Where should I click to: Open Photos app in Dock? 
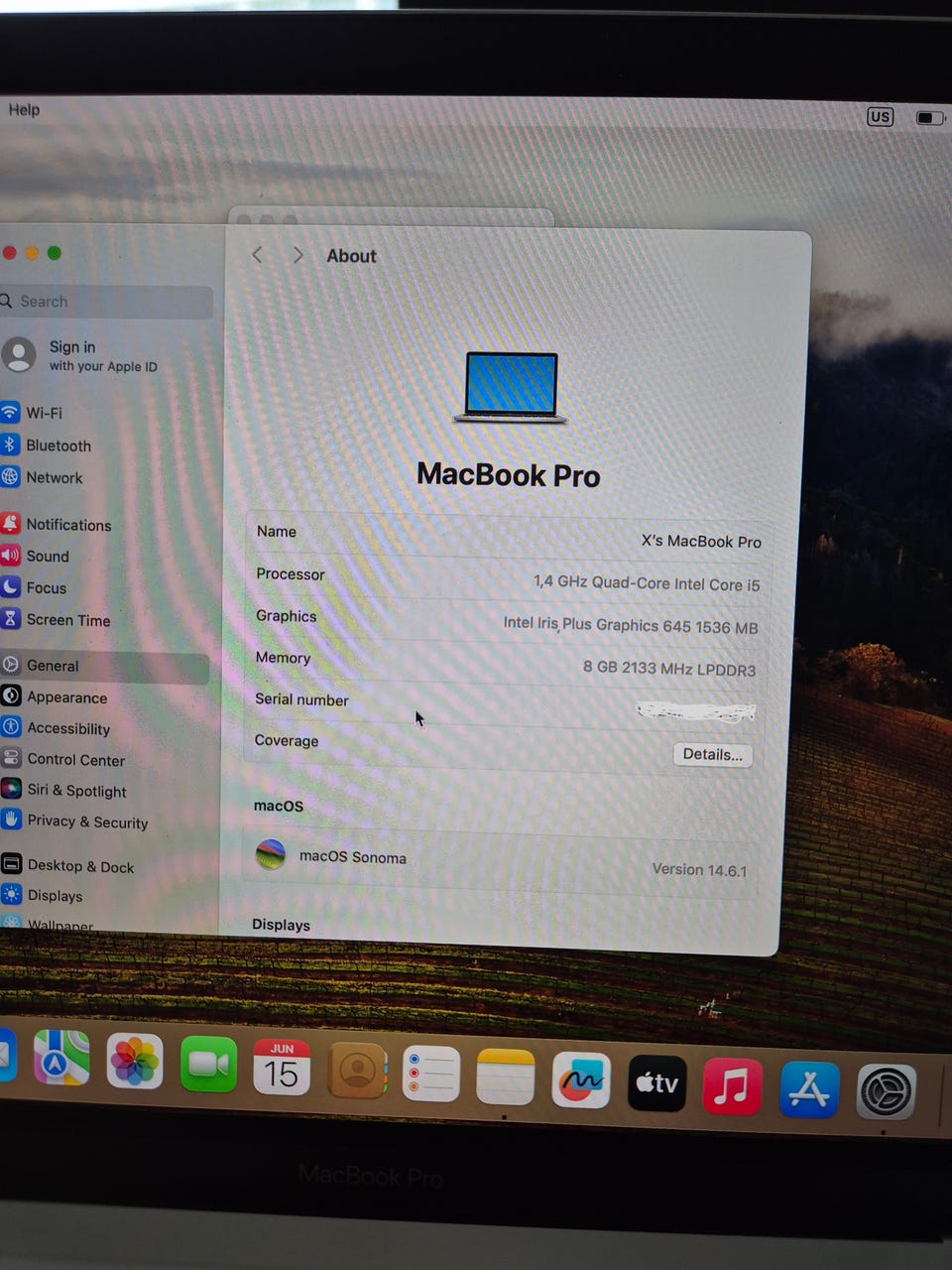pos(135,1061)
